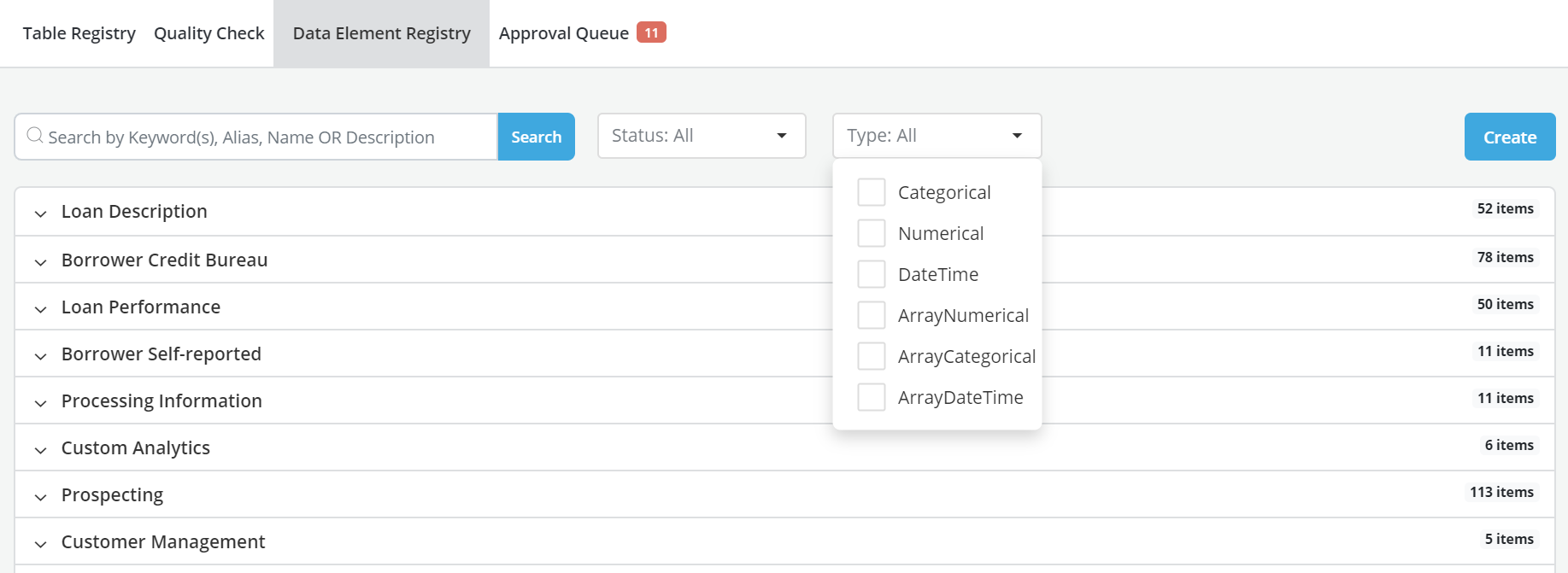Screen dimensions: 1568x573
Task: Enable the Numerical type filter
Action: point(871,233)
